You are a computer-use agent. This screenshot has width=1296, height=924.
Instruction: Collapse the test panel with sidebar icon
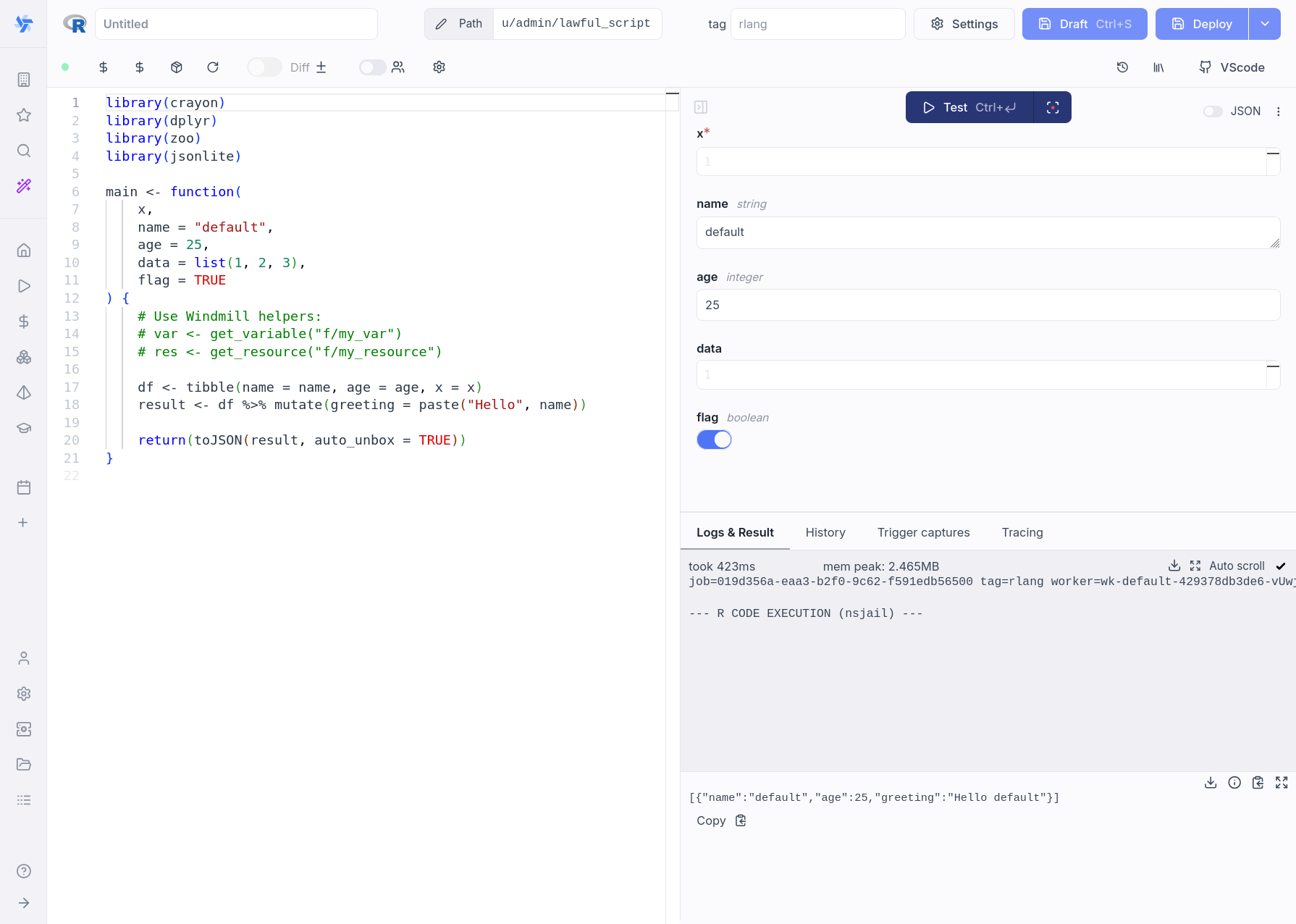coord(701,107)
